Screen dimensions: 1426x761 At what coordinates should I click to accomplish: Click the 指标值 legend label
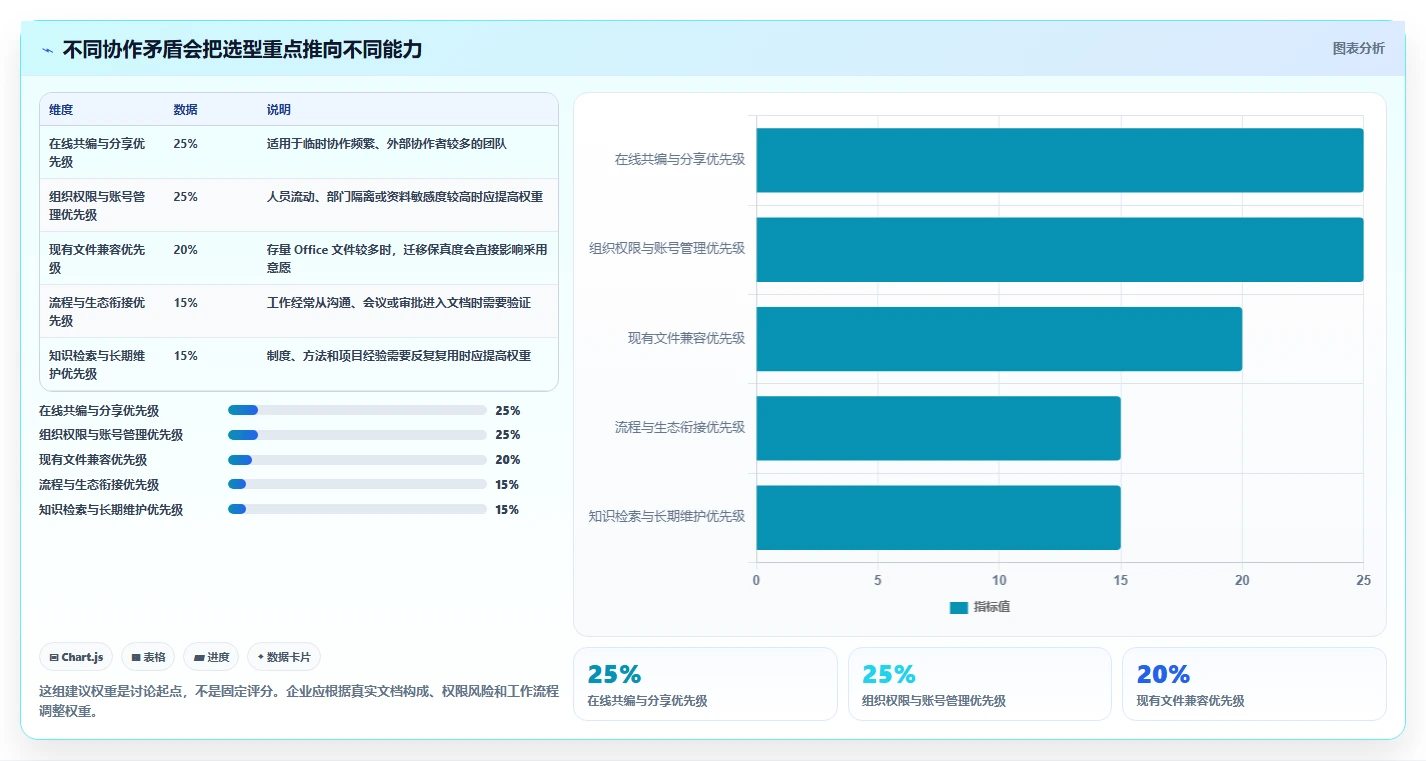pyautogui.click(x=992, y=607)
